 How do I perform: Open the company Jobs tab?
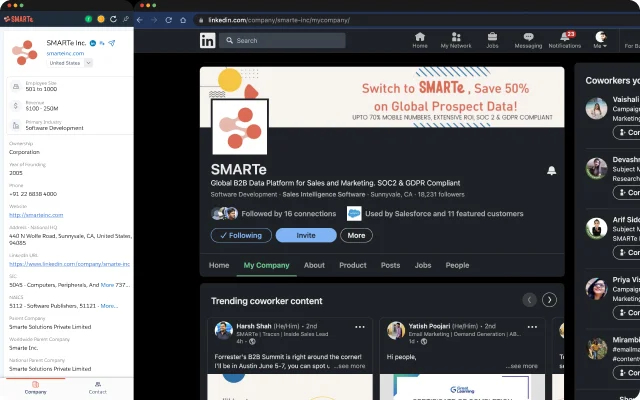[423, 265]
